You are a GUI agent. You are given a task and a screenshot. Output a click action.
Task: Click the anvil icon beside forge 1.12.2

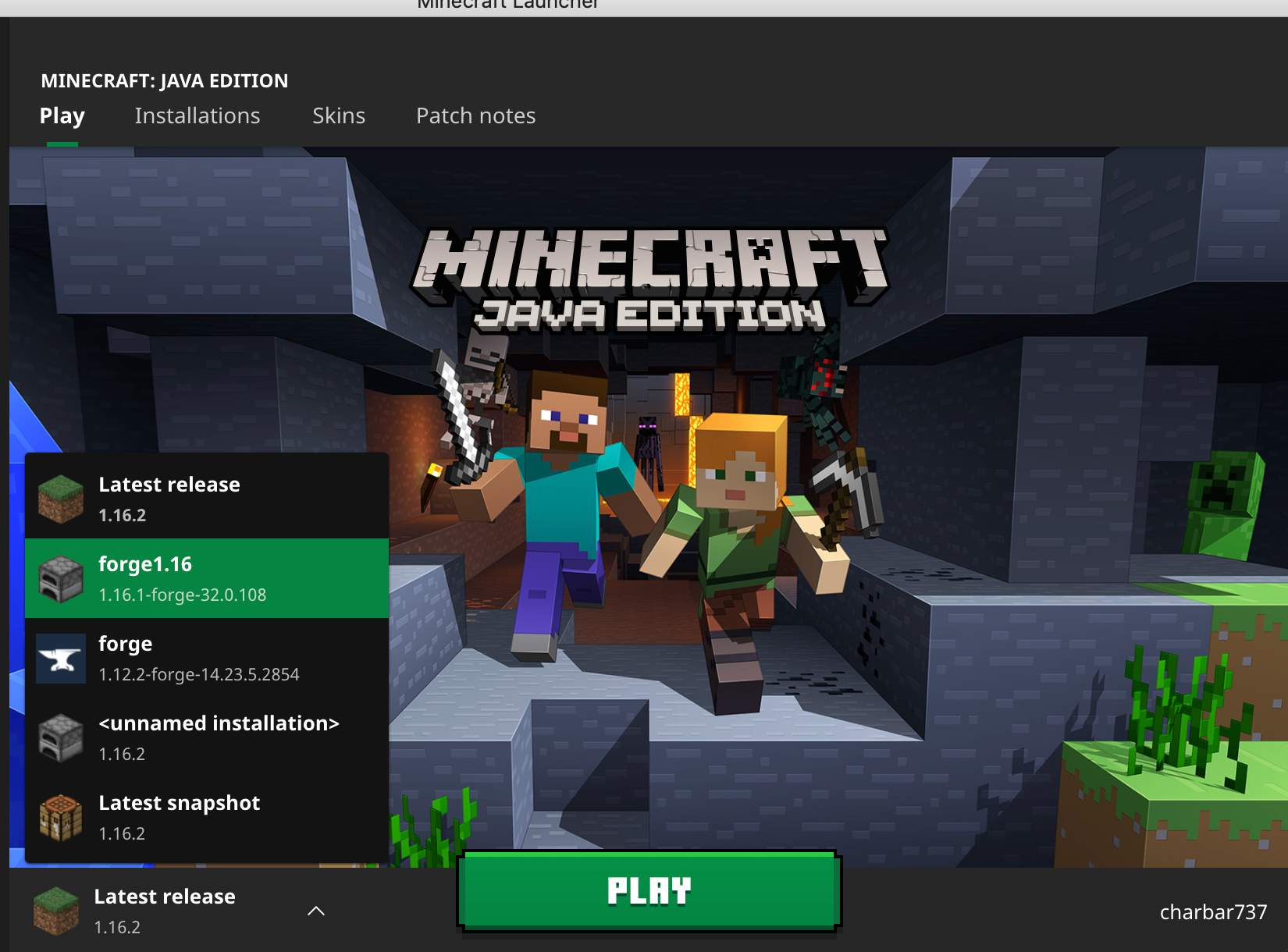tap(61, 659)
